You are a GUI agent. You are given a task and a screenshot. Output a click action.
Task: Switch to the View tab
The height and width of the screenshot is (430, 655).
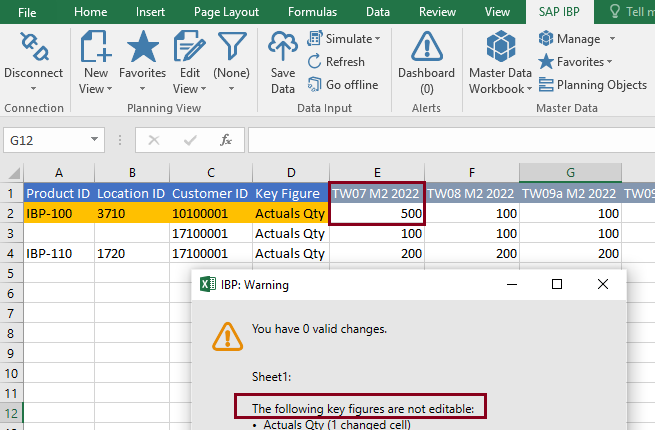(497, 12)
